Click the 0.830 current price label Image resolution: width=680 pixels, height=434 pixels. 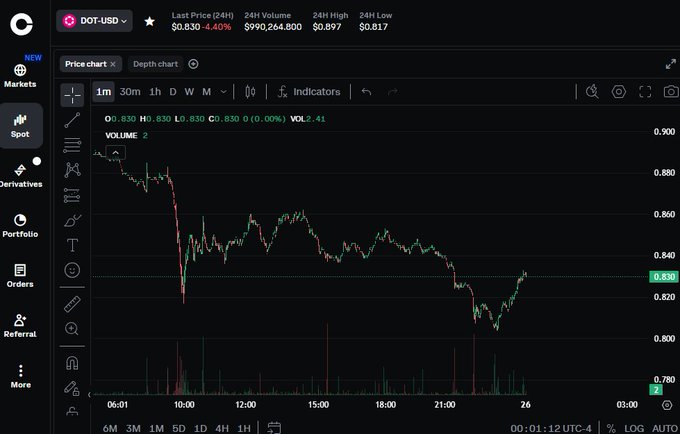(x=664, y=277)
